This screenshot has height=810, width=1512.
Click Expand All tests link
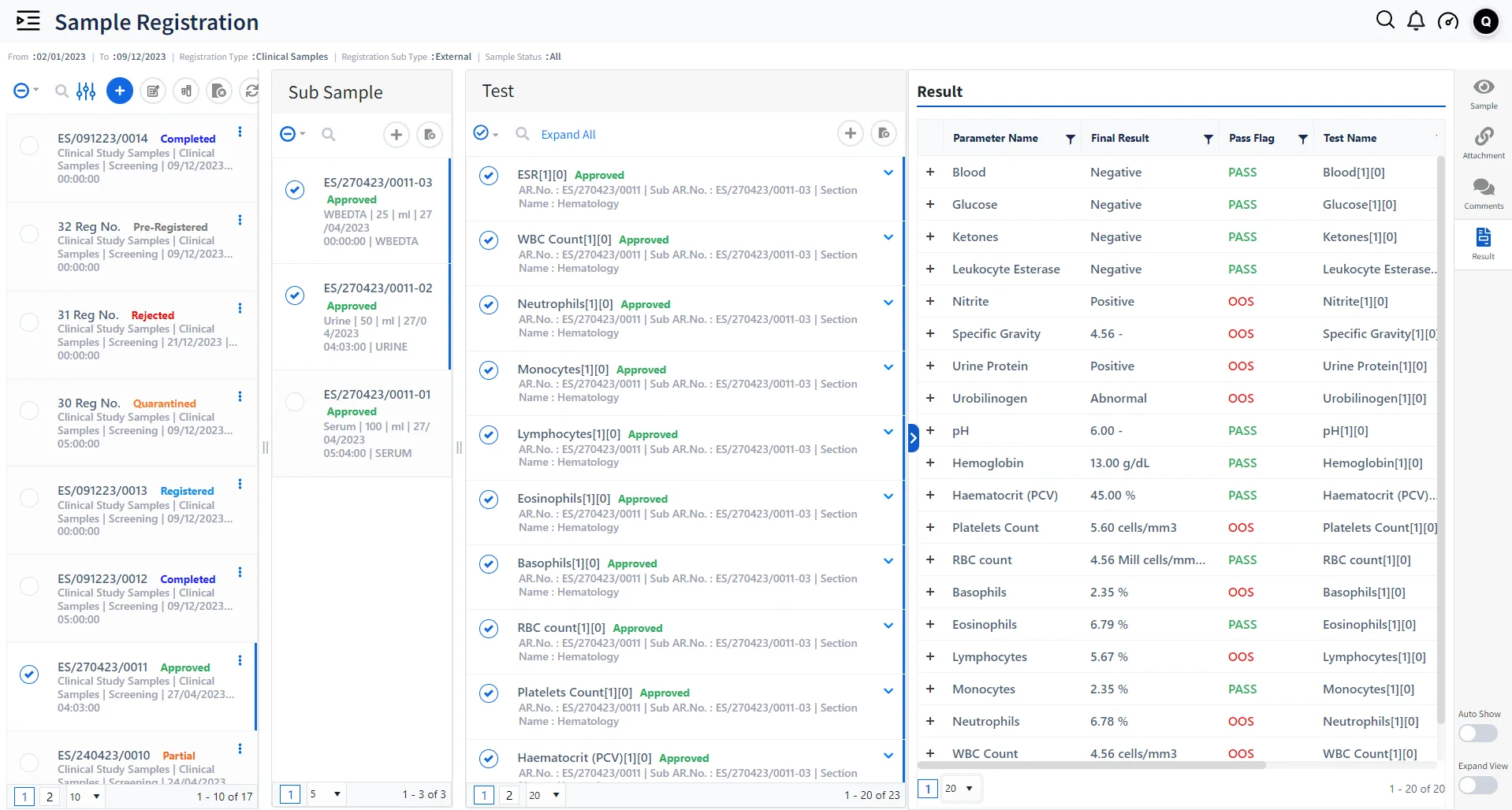568,135
